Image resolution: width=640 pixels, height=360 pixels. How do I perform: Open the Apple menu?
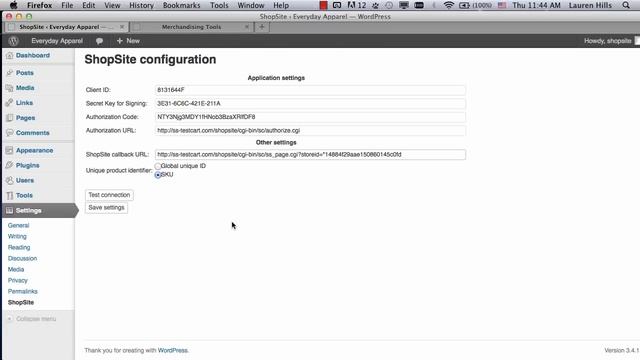point(13,5)
